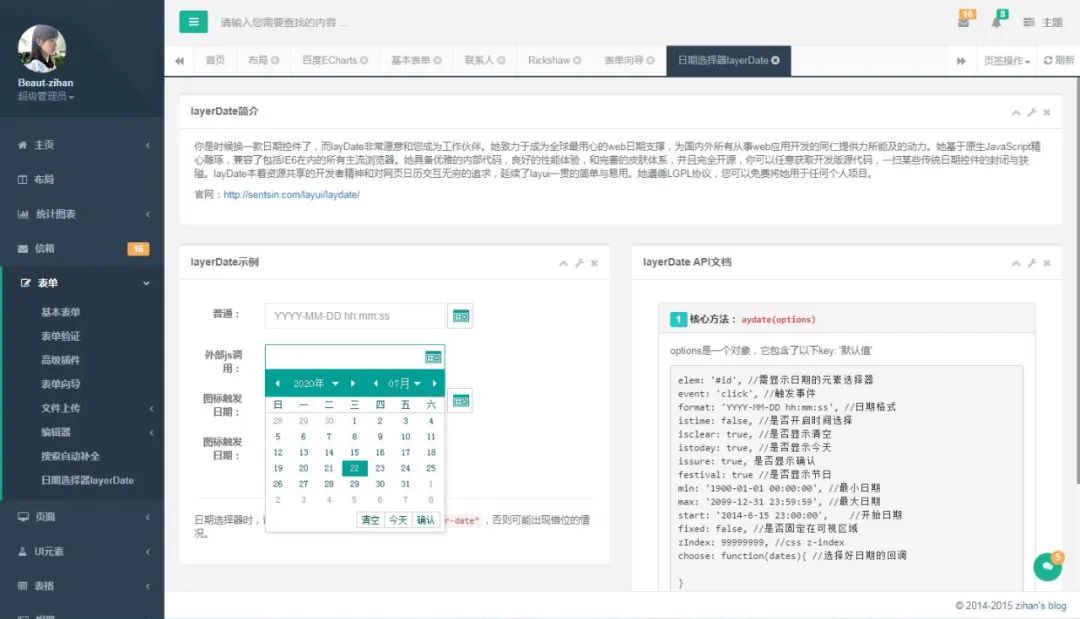Image resolution: width=1080 pixels, height=619 pixels.
Task: Expand 文件上传 sidebar submenu
Action: pos(83,408)
